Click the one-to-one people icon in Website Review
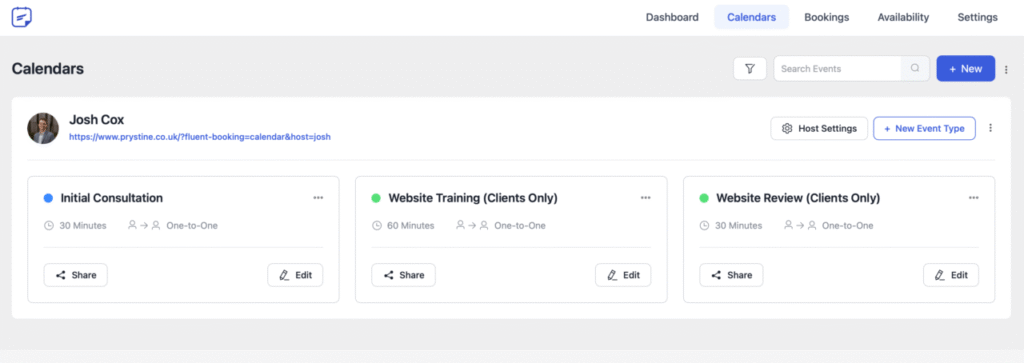 [799, 225]
